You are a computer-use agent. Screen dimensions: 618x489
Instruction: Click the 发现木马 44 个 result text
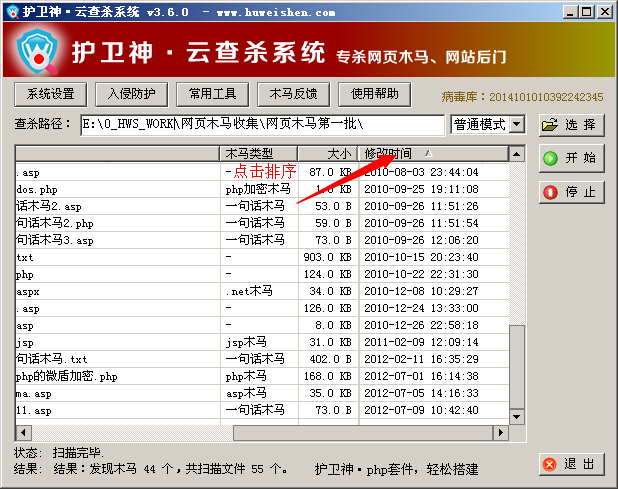coord(131,469)
